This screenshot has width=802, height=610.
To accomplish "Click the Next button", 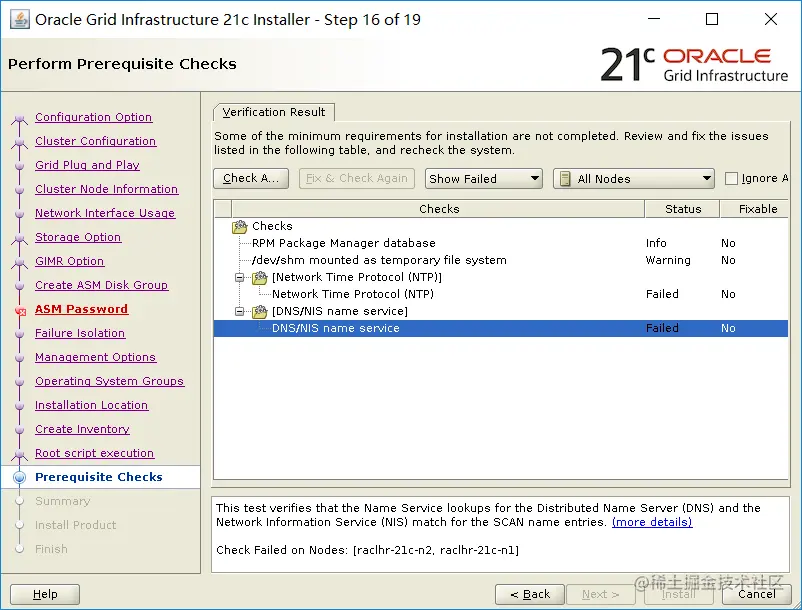I will [x=600, y=594].
